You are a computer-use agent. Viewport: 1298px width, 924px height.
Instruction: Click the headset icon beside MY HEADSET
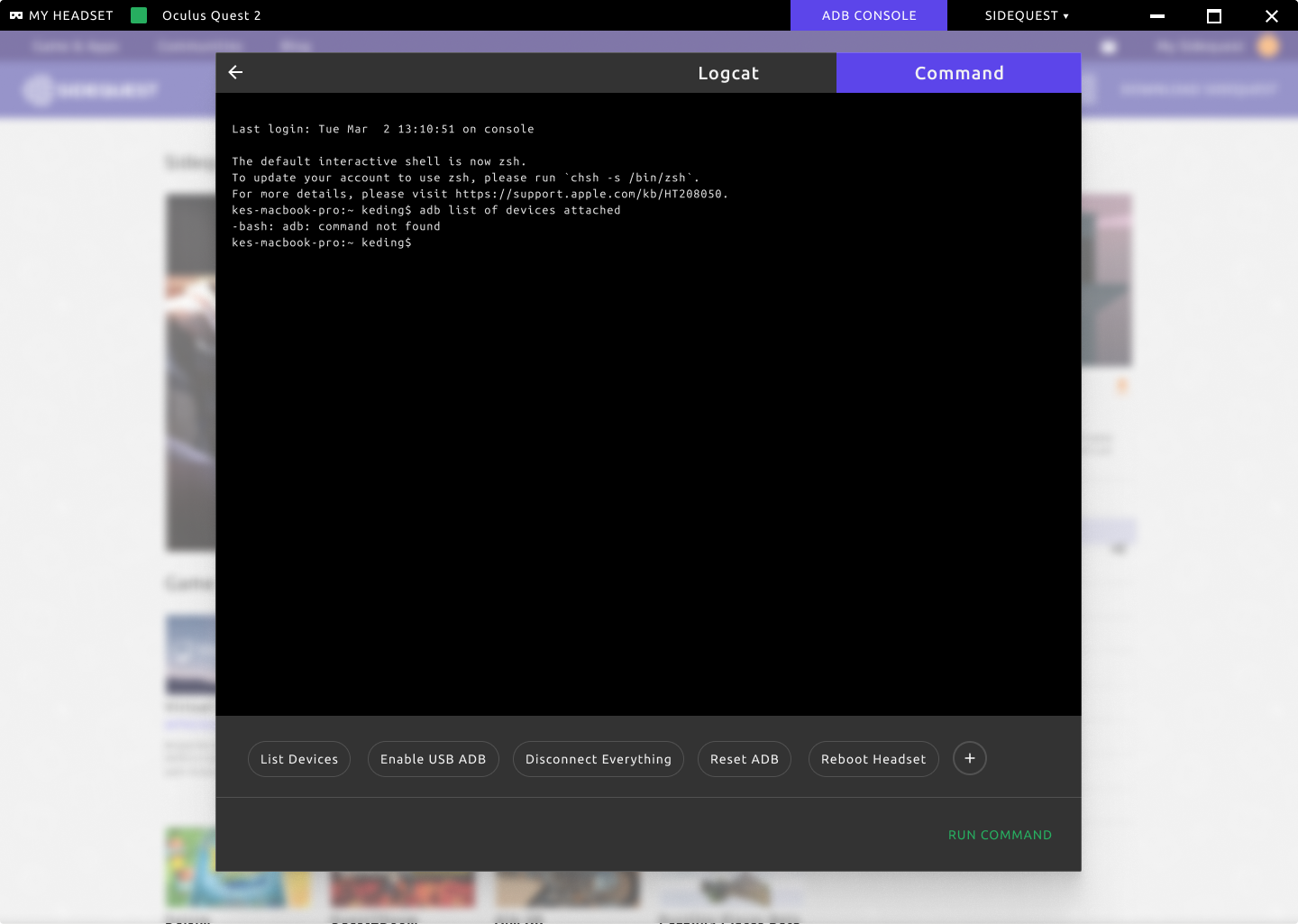(16, 15)
